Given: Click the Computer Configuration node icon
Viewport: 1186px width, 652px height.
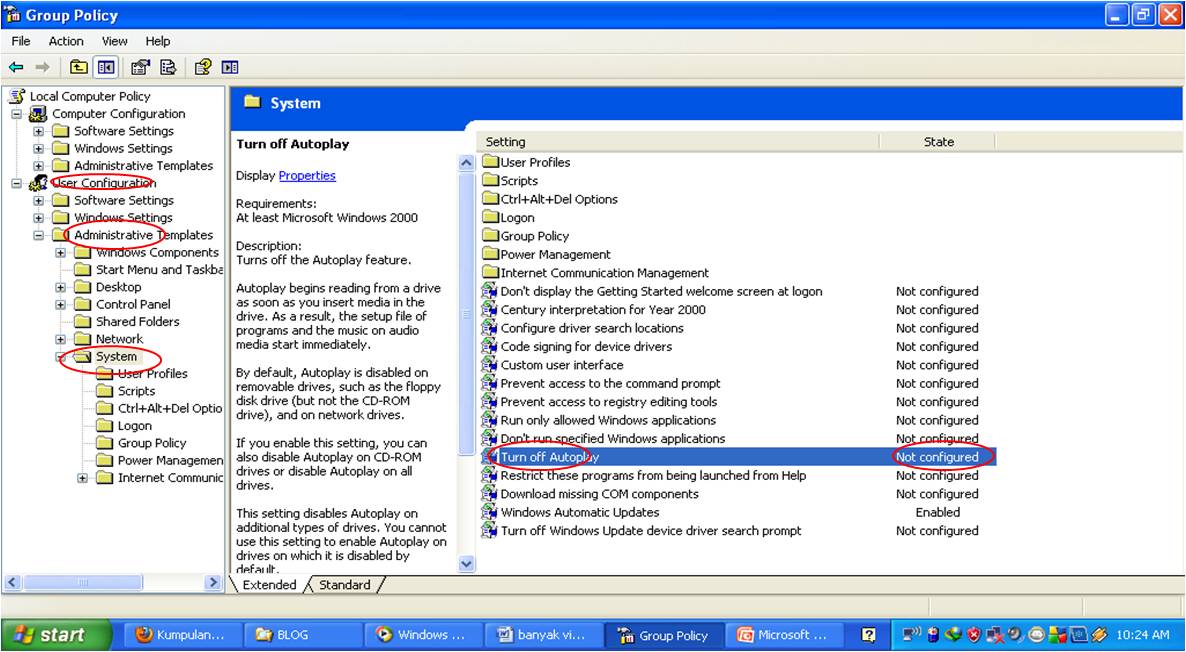Looking at the screenshot, I should click(38, 113).
